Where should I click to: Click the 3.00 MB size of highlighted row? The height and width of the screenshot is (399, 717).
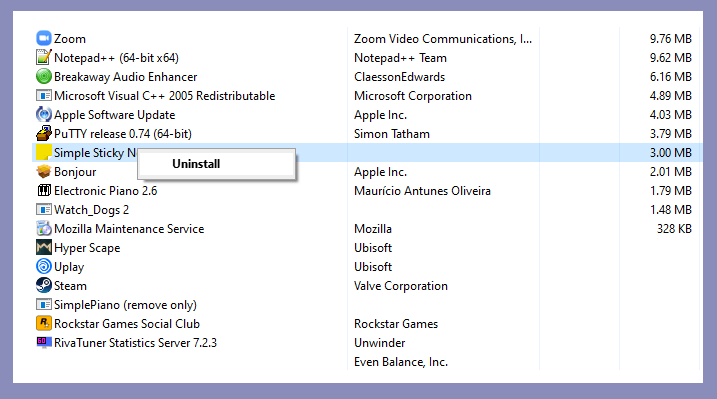(670, 153)
